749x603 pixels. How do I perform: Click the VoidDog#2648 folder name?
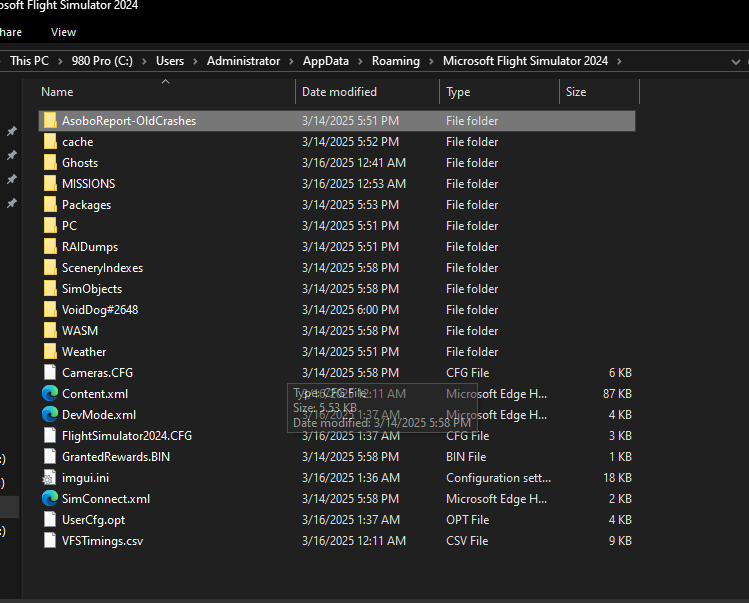tap(100, 310)
